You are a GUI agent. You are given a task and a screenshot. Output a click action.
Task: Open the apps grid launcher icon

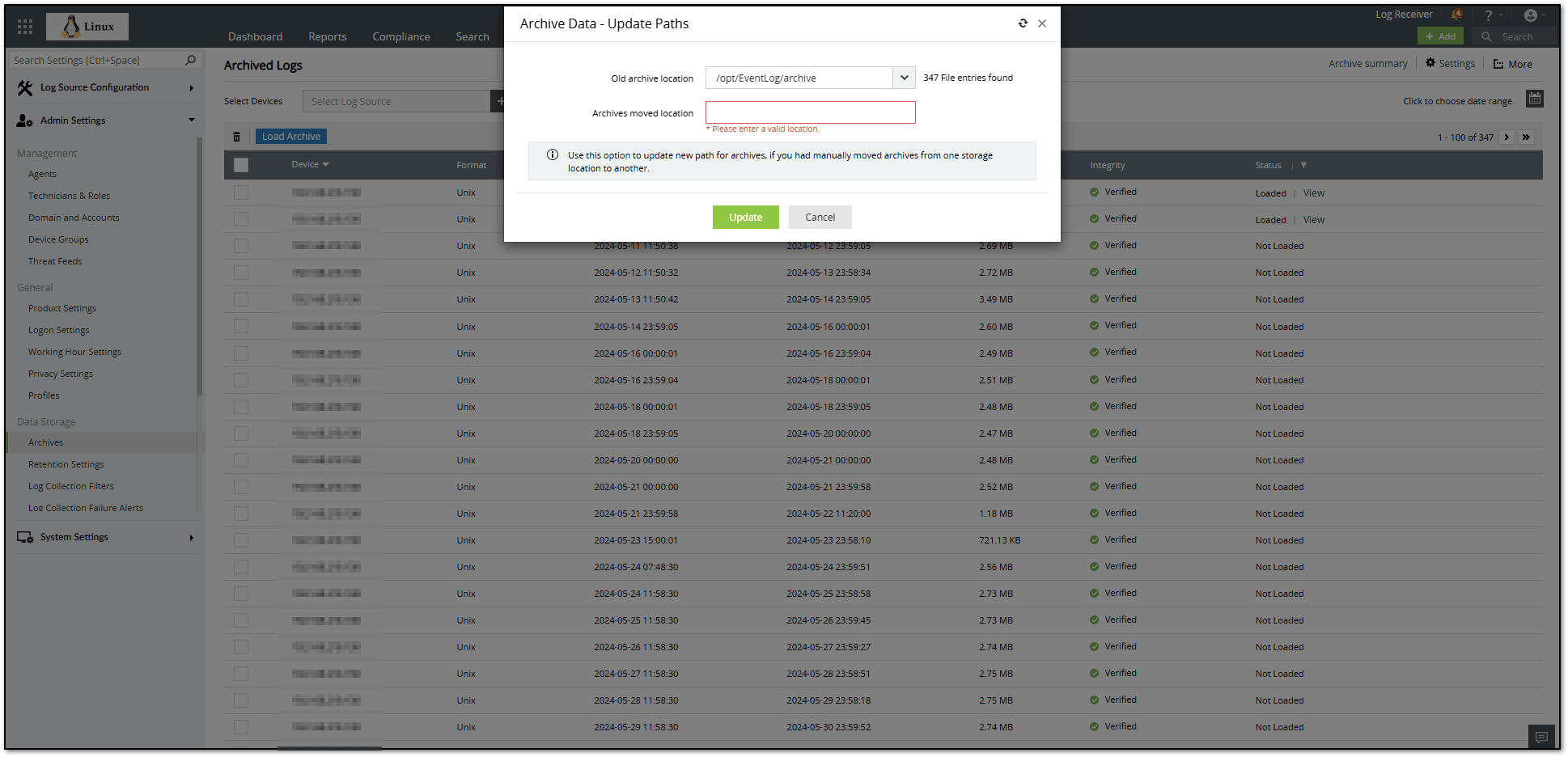point(25,27)
